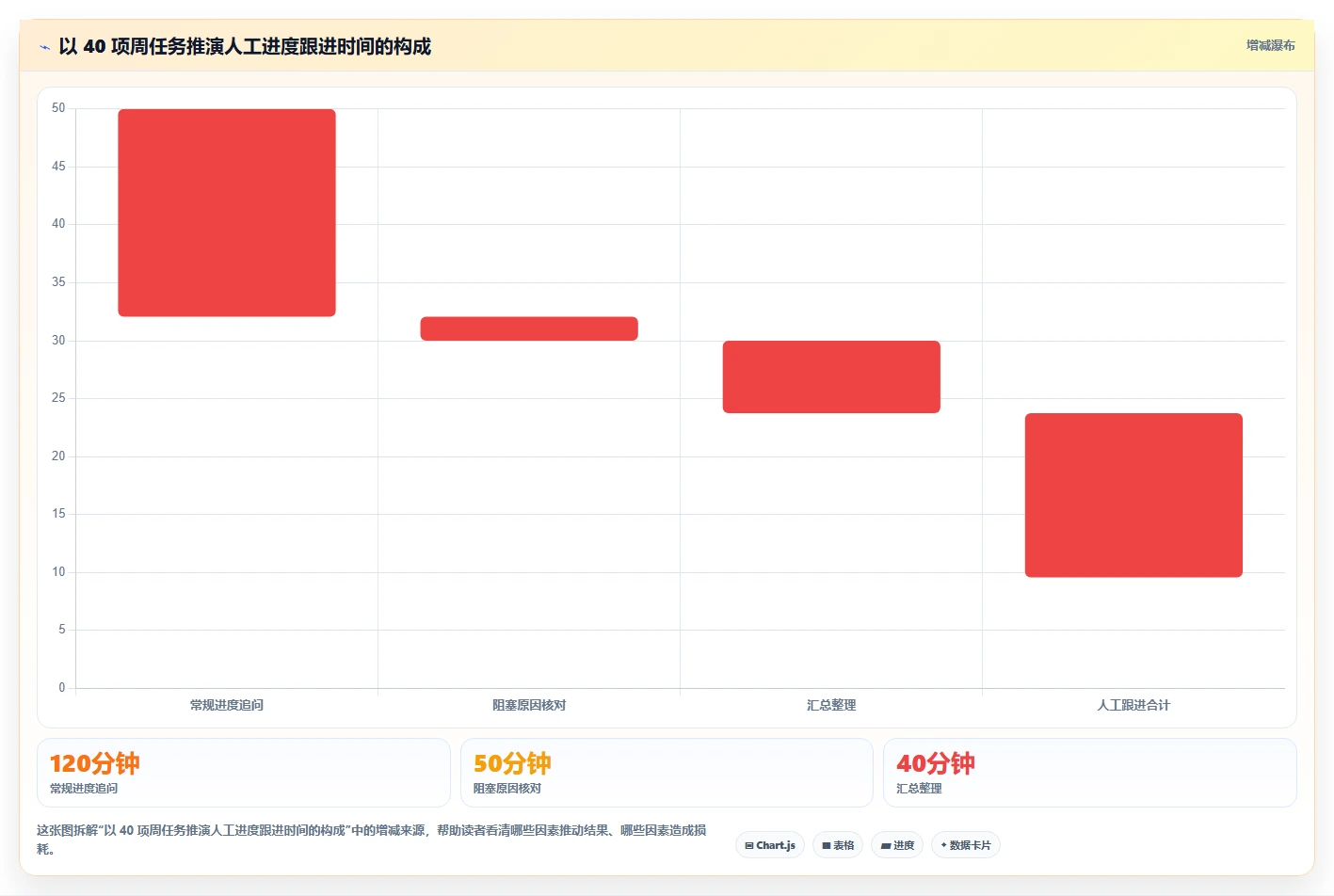Click the description paragraph starting 这张图拆解

372,840
